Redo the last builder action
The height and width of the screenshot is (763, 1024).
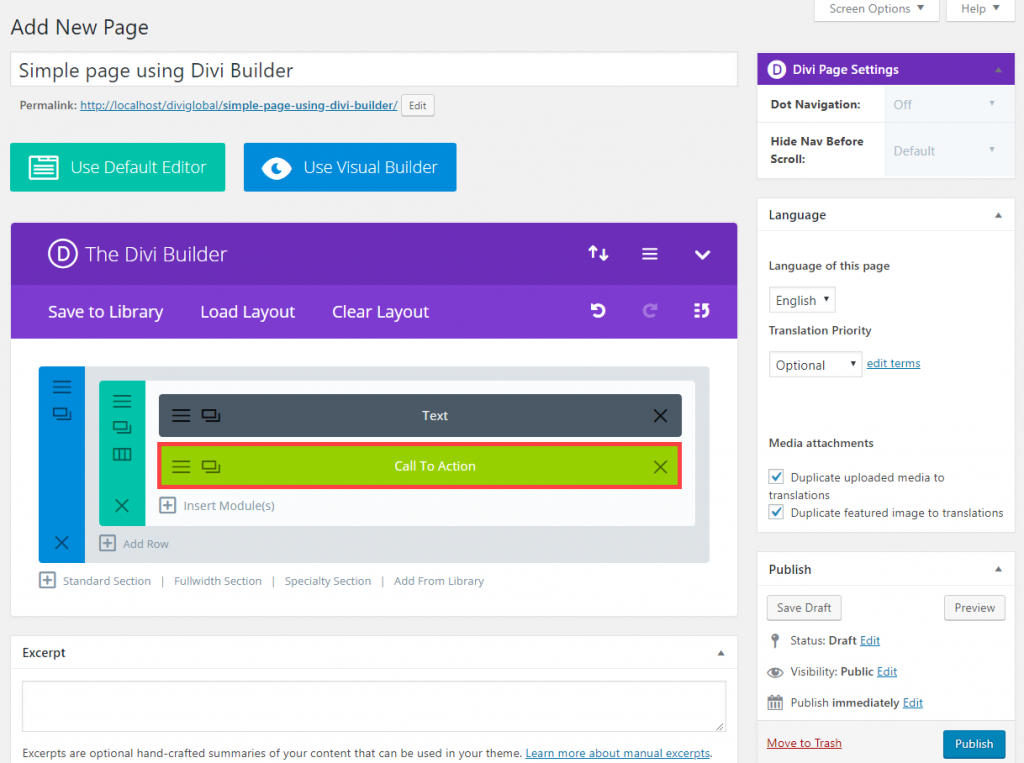click(x=650, y=311)
